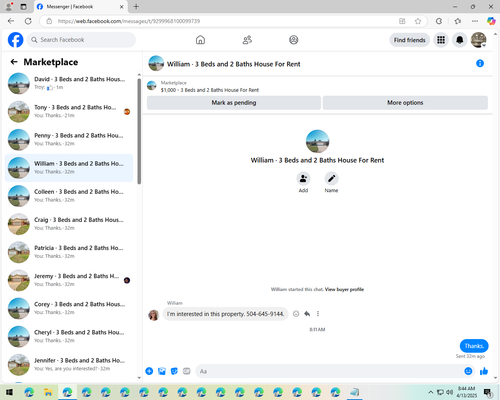Open emoji picker in message box
Viewport: 500px width, 400px height.
point(468,371)
